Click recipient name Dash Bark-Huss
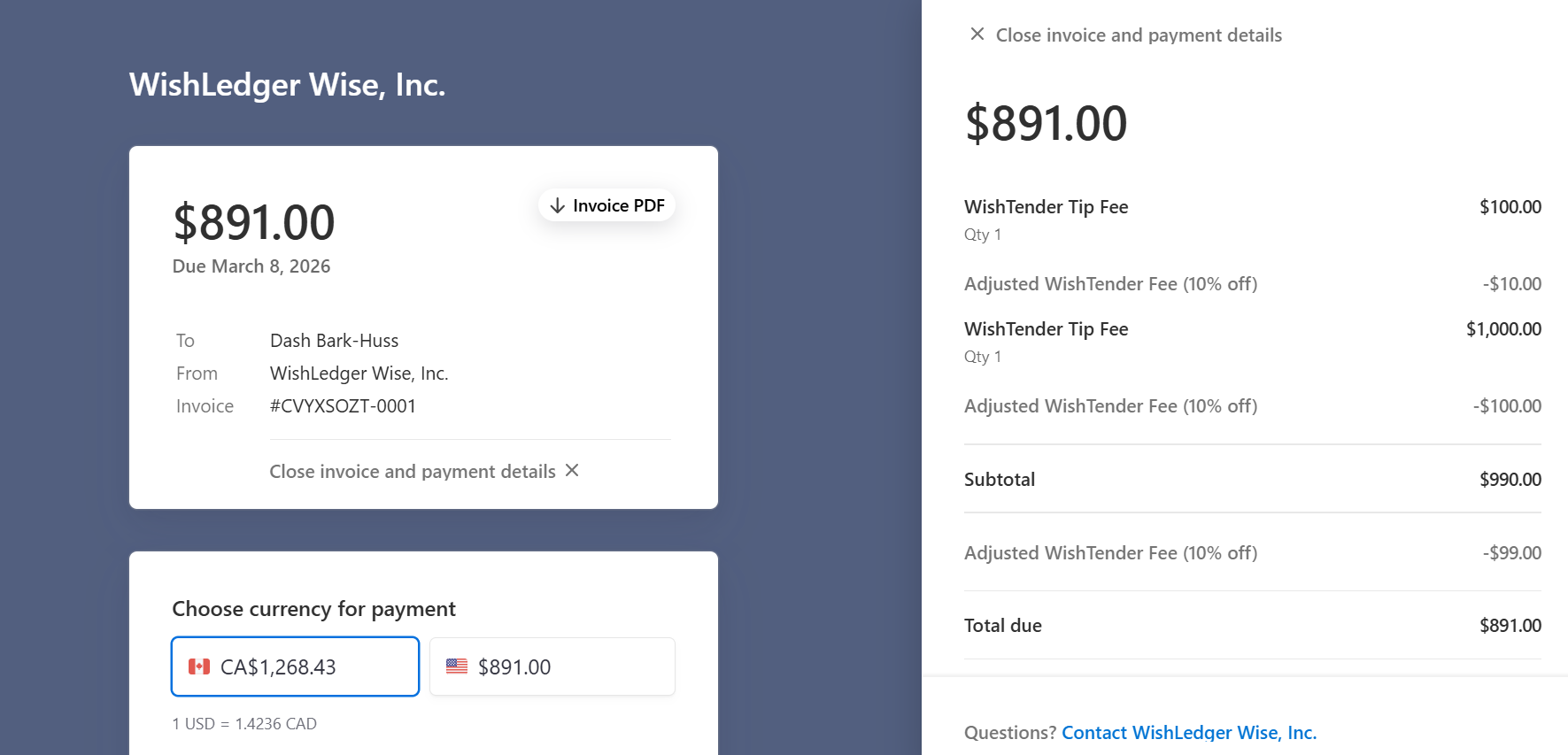Screen dimensions: 1568x755 click(x=334, y=341)
